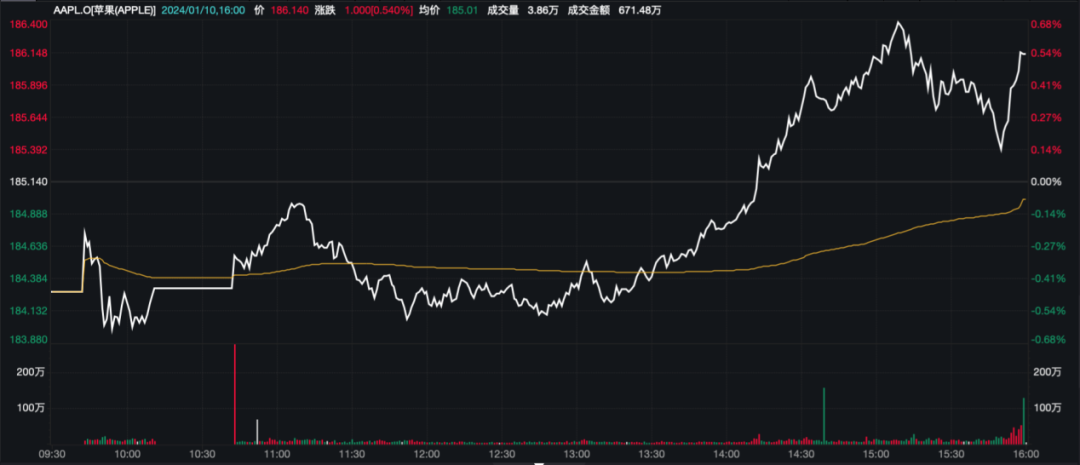The width and height of the screenshot is (1080, 465).
Task: Click the 0.00% percent axis label
Action: coord(1048,182)
